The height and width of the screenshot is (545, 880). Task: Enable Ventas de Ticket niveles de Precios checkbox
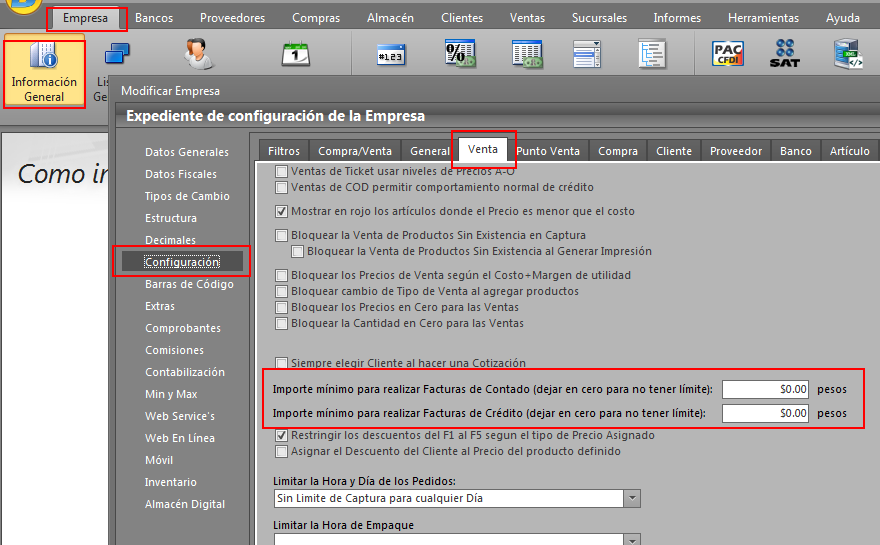[282, 171]
